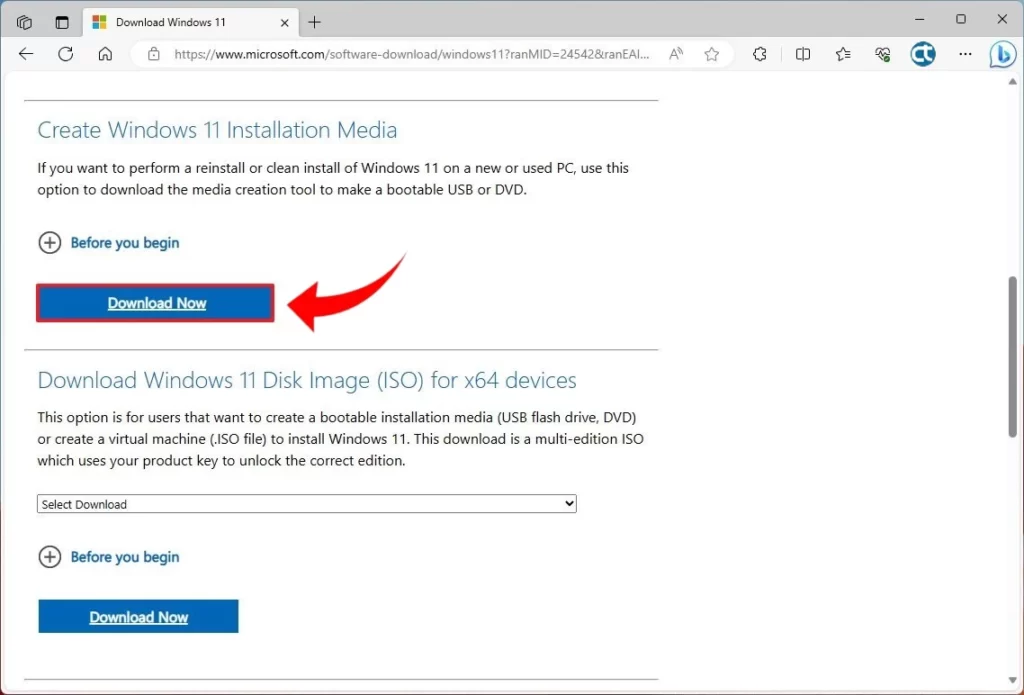Image resolution: width=1024 pixels, height=695 pixels.
Task: Expand Before you begin under Installation Media
Action: point(108,243)
